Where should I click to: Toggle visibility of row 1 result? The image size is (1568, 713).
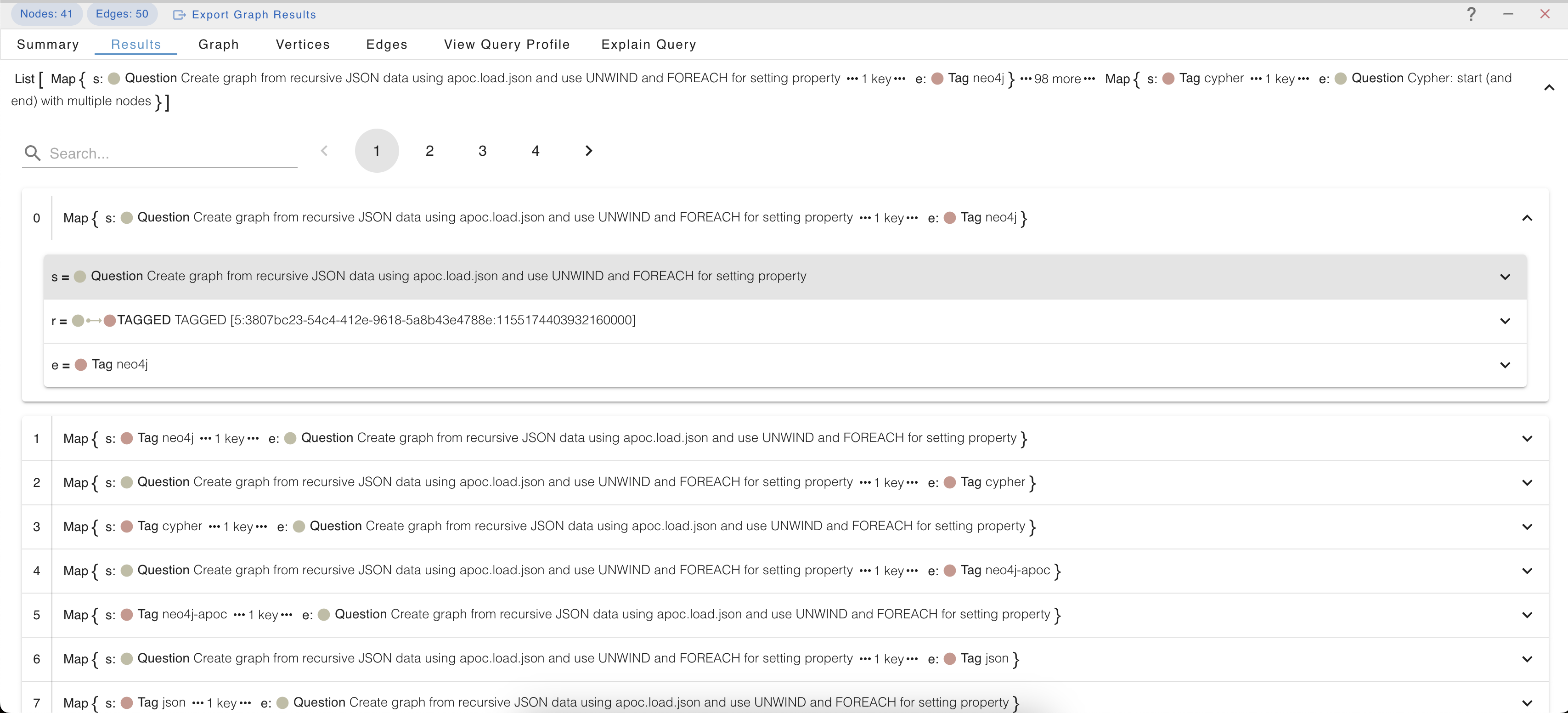pyautogui.click(x=1527, y=437)
